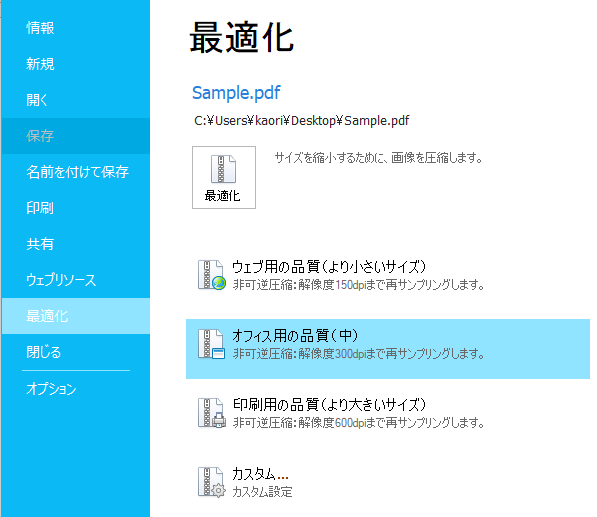The height and width of the screenshot is (517, 597).
Task: Select the web quality globe zip icon
Action: 212,275
